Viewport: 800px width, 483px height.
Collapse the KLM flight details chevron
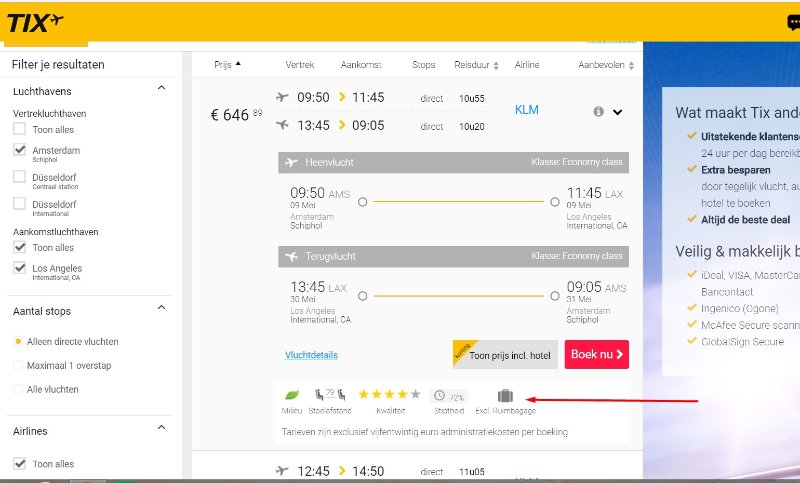(x=618, y=112)
